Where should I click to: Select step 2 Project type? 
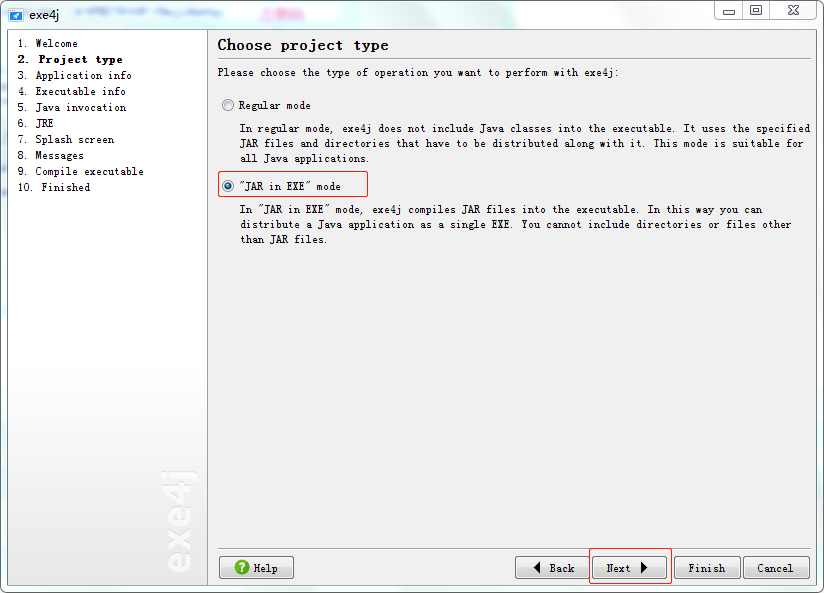(70, 59)
